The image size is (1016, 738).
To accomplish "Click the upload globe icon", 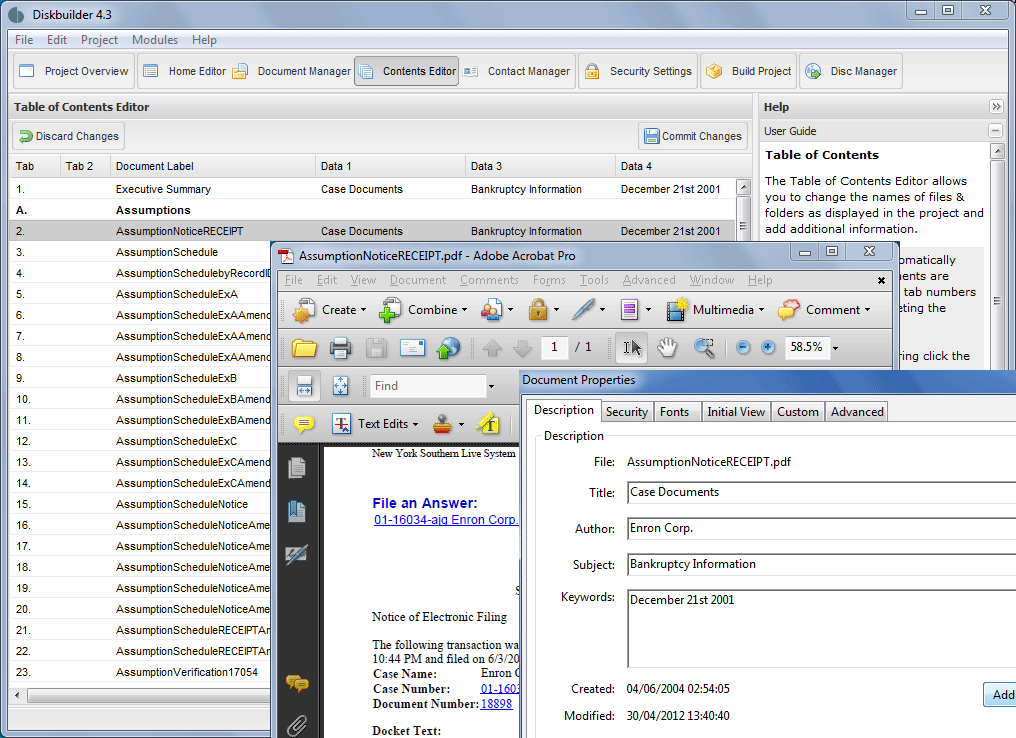I will tap(448, 349).
